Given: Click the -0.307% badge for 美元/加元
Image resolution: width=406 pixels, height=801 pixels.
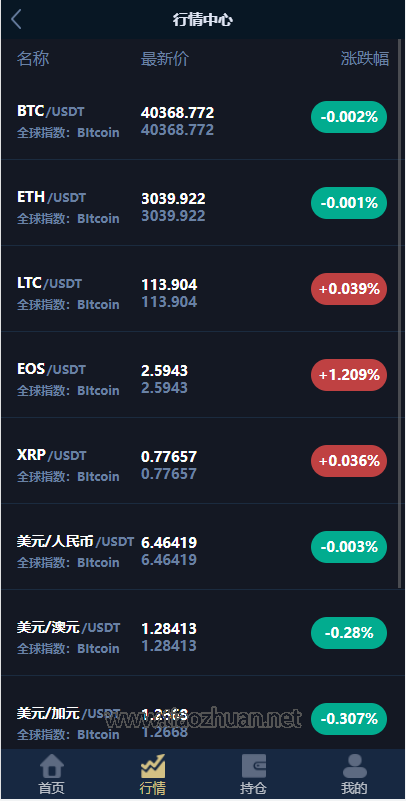Looking at the screenshot, I should point(349,719).
